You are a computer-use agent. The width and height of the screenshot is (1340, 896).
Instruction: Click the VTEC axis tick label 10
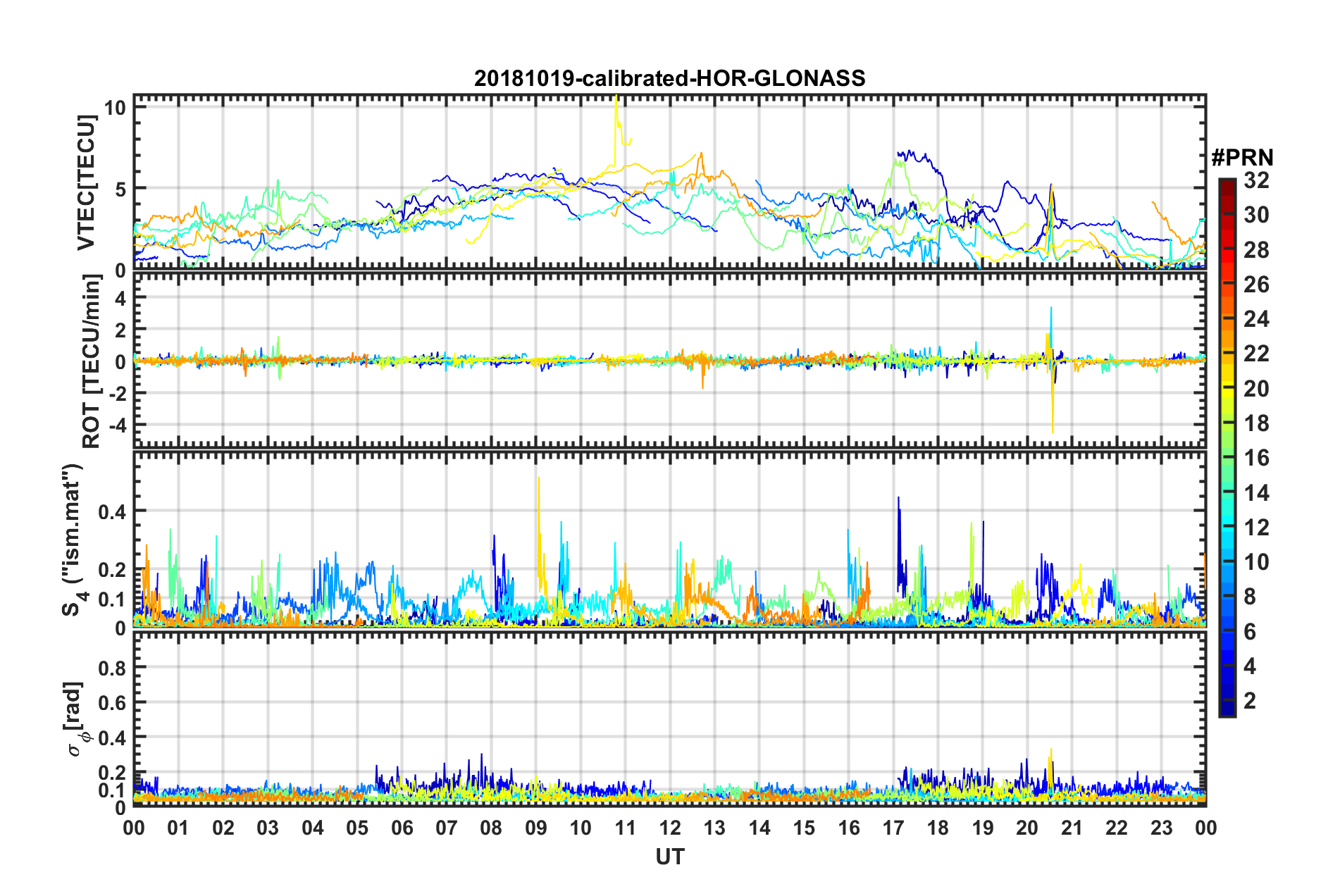[115, 107]
